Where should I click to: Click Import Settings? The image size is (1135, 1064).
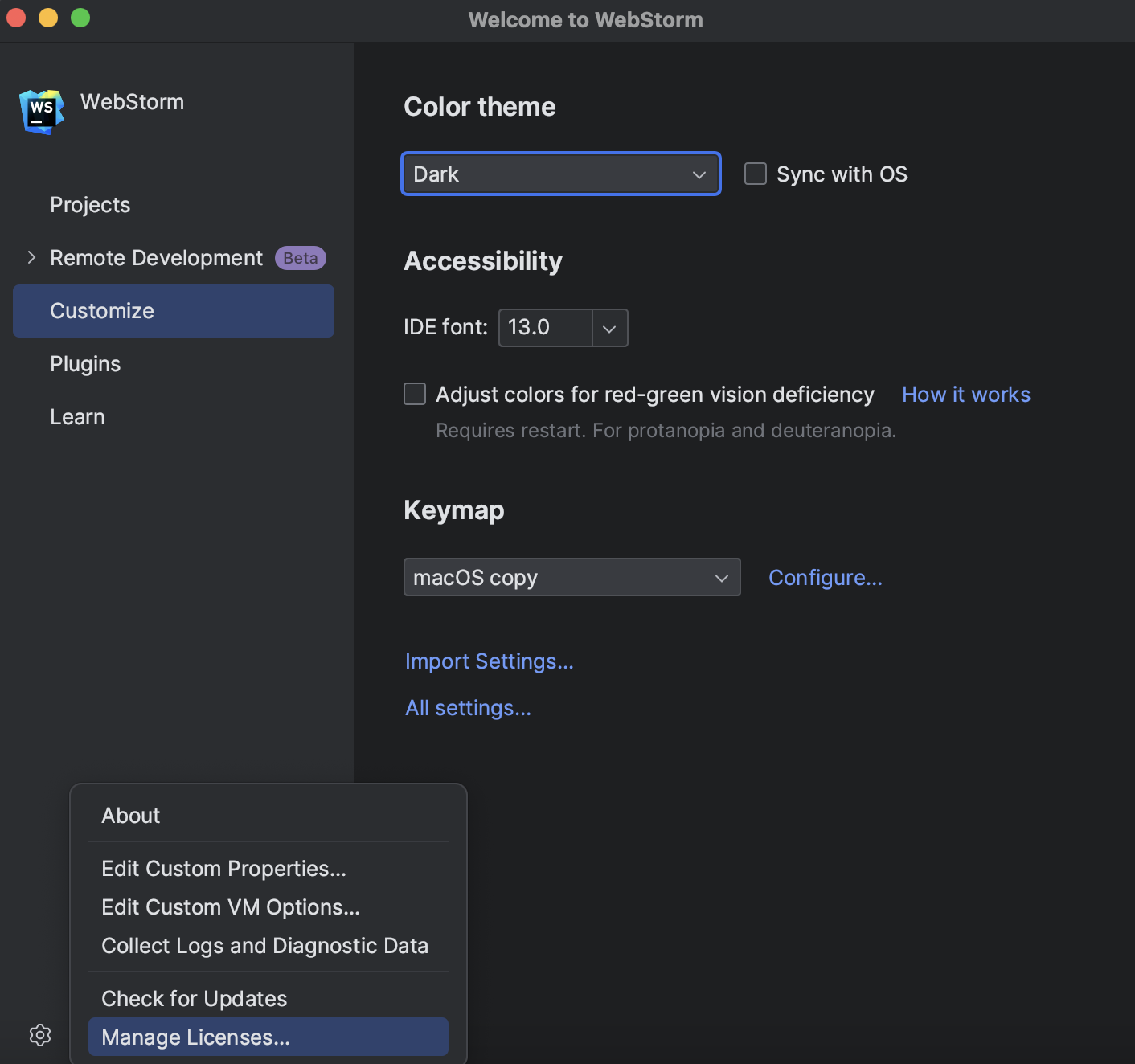[x=489, y=661]
